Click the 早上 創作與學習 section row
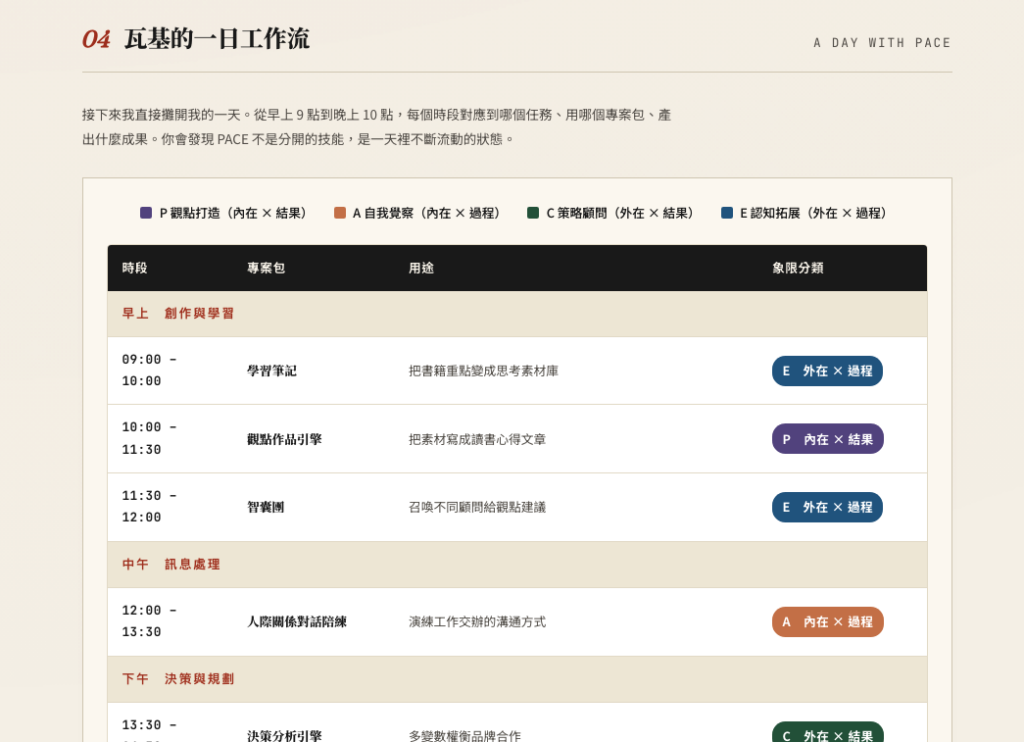 [x=517, y=314]
